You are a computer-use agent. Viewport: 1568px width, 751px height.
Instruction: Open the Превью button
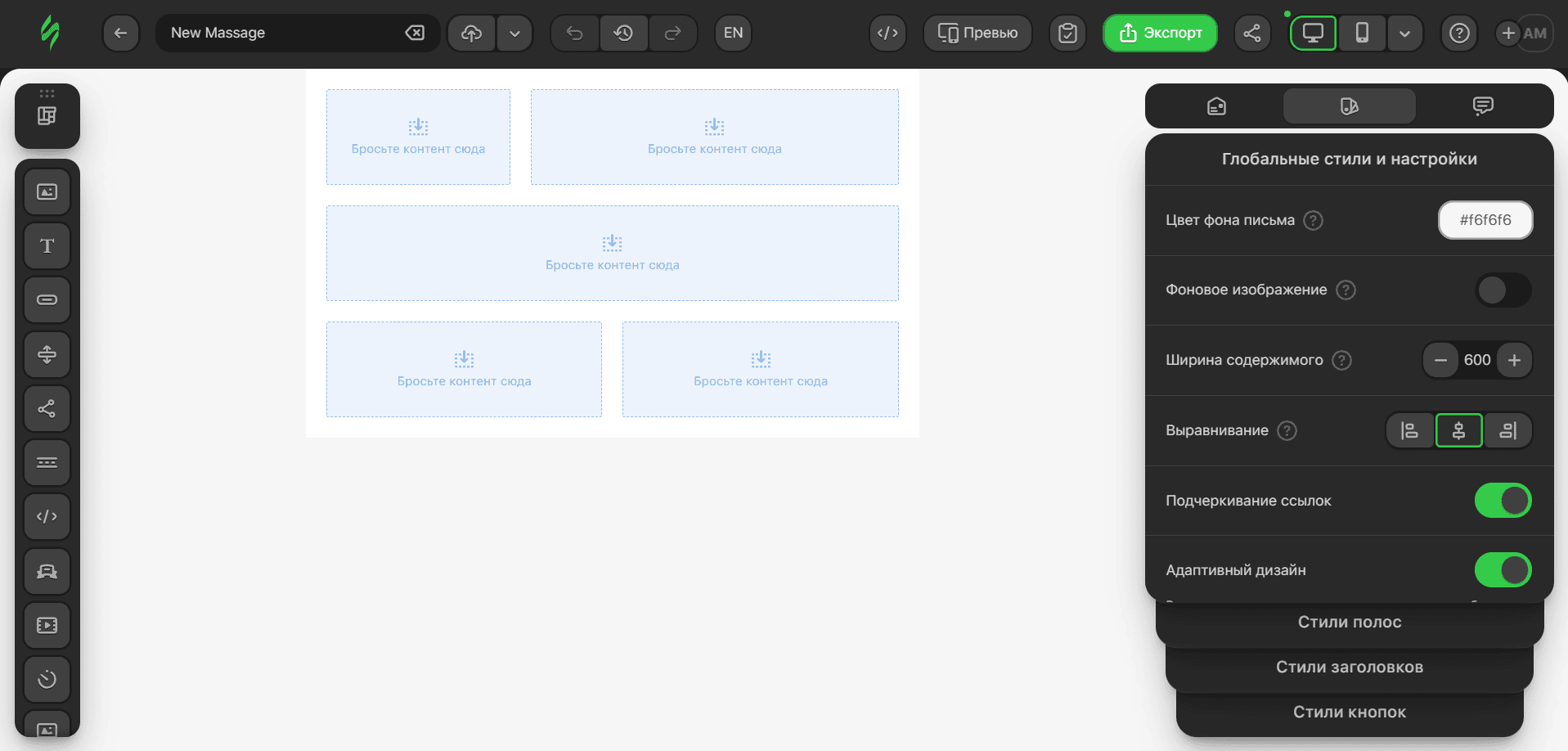coord(977,34)
